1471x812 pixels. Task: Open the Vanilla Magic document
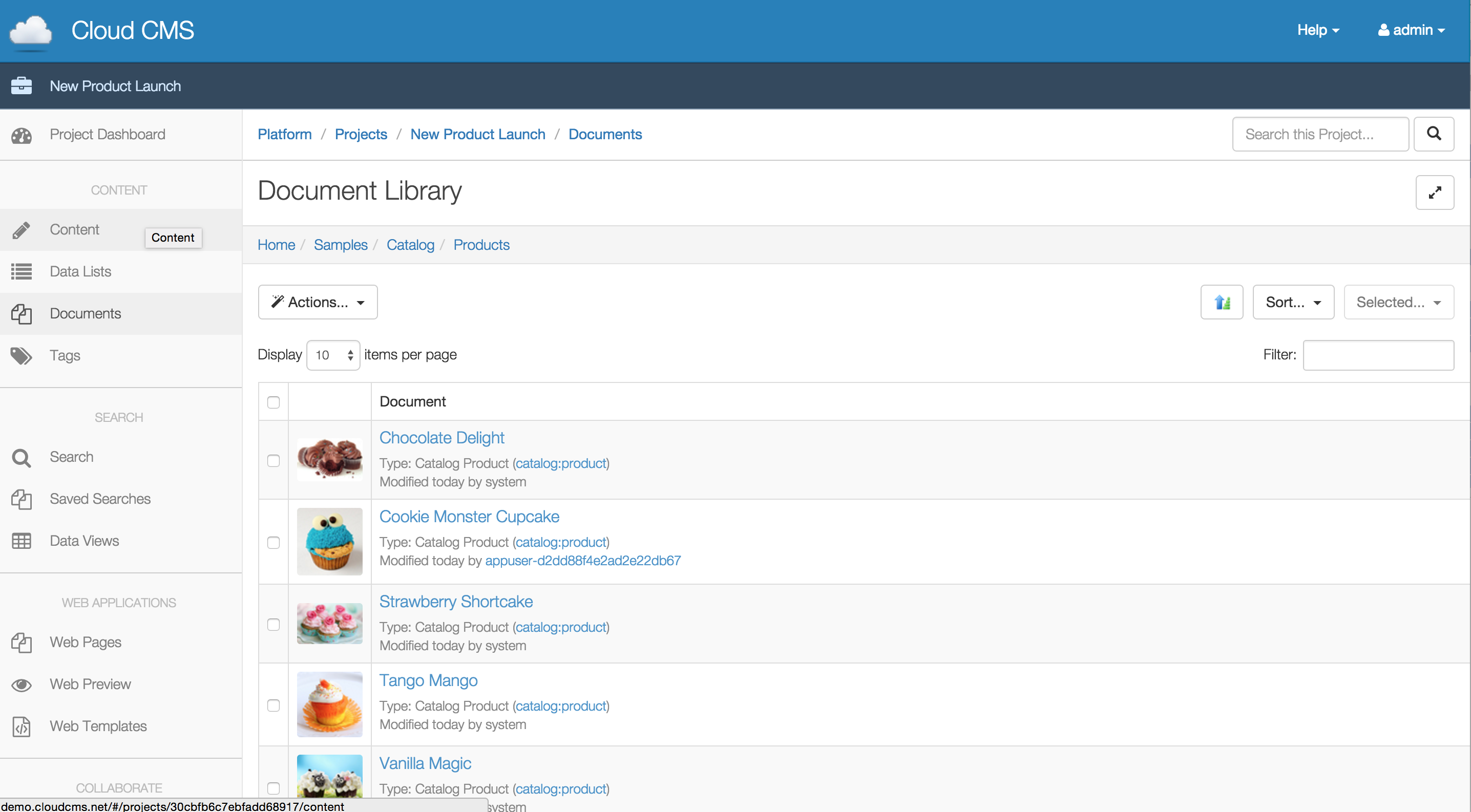click(x=425, y=763)
